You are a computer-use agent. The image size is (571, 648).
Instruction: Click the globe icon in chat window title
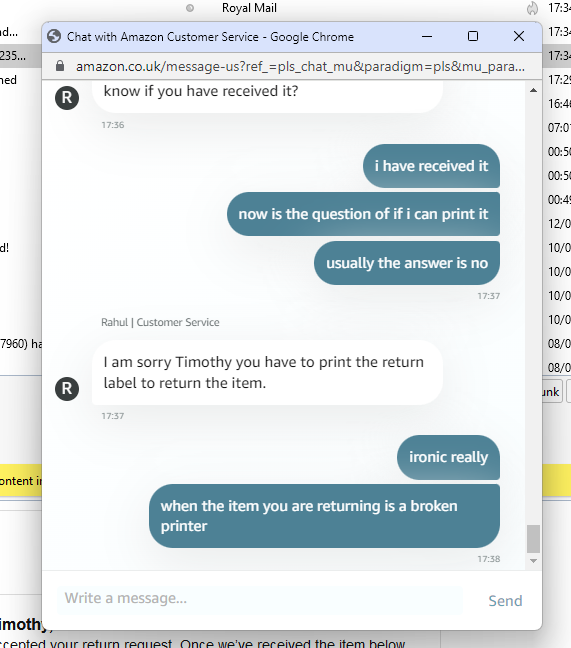[54, 36]
